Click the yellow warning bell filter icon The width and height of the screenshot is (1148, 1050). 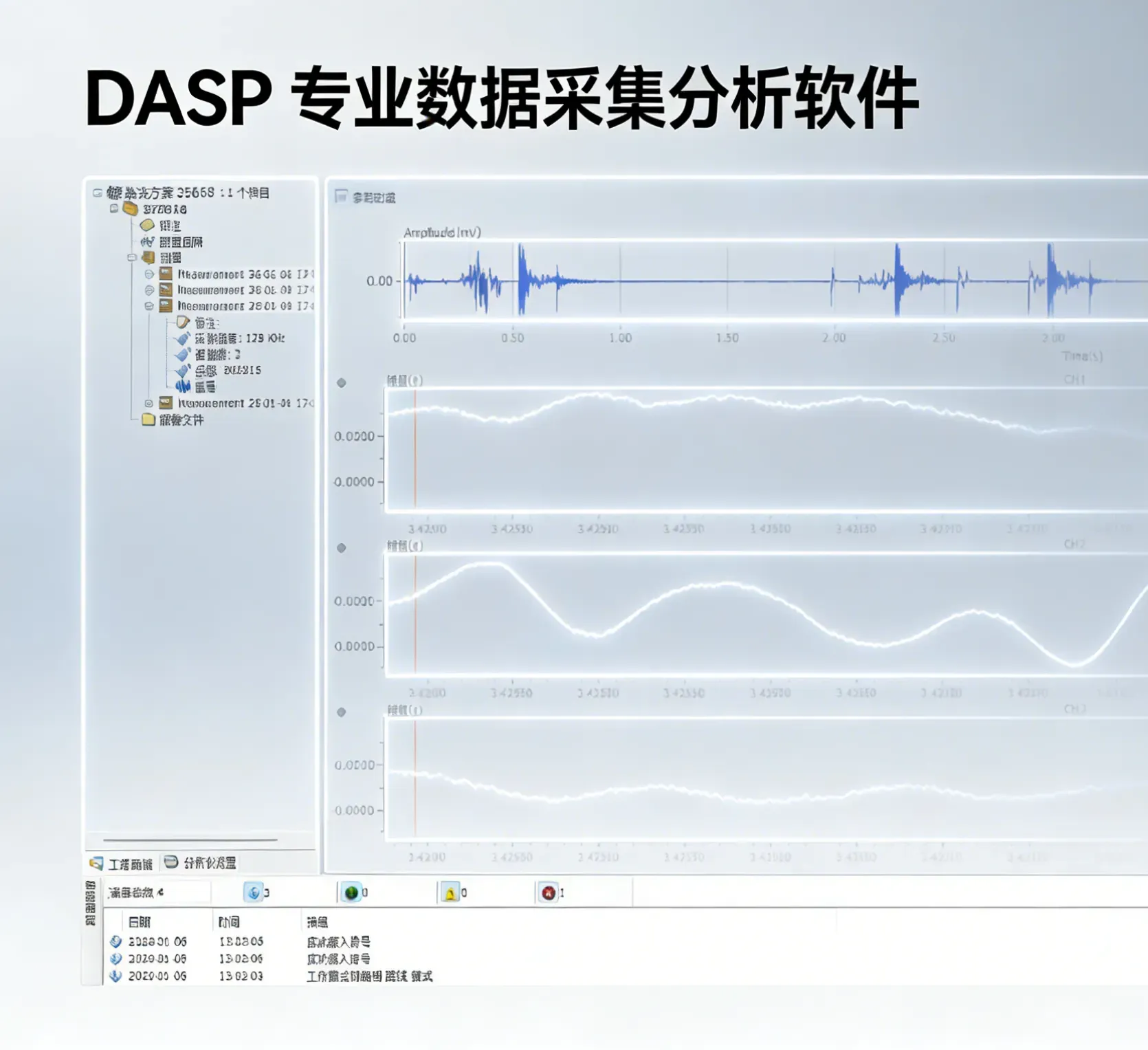pos(450,893)
